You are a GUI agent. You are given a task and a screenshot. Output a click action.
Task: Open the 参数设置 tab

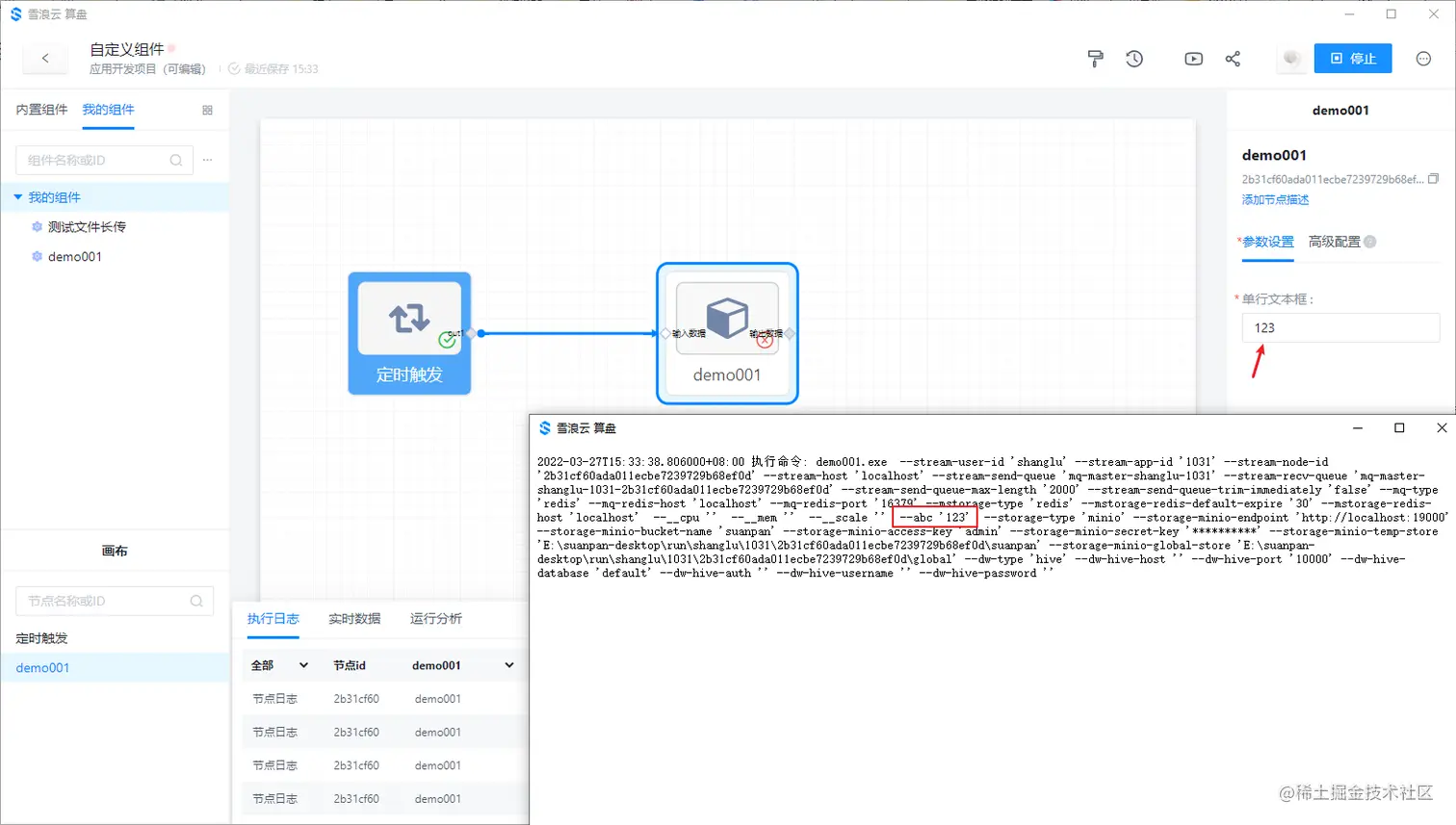[x=1268, y=242]
